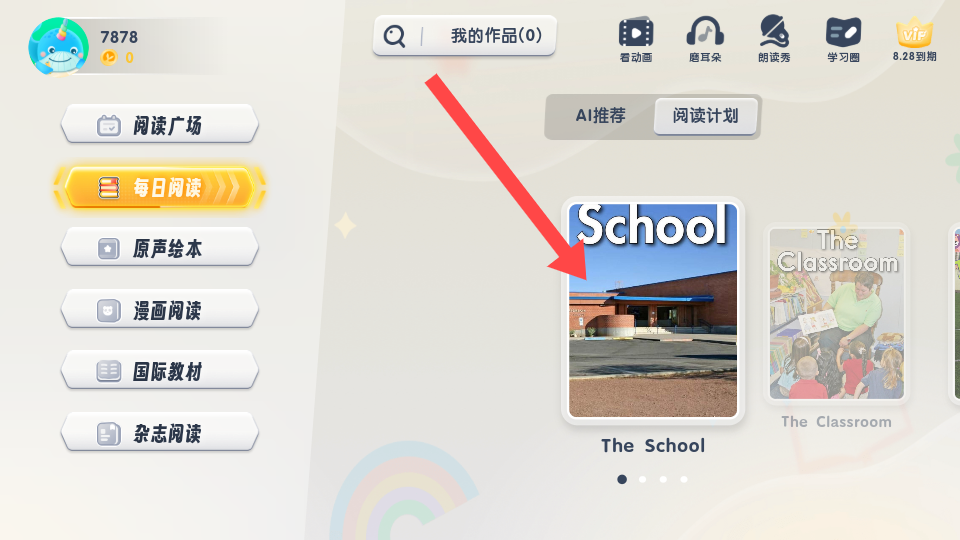Select 每日阅读 in the sidebar

tap(159, 187)
